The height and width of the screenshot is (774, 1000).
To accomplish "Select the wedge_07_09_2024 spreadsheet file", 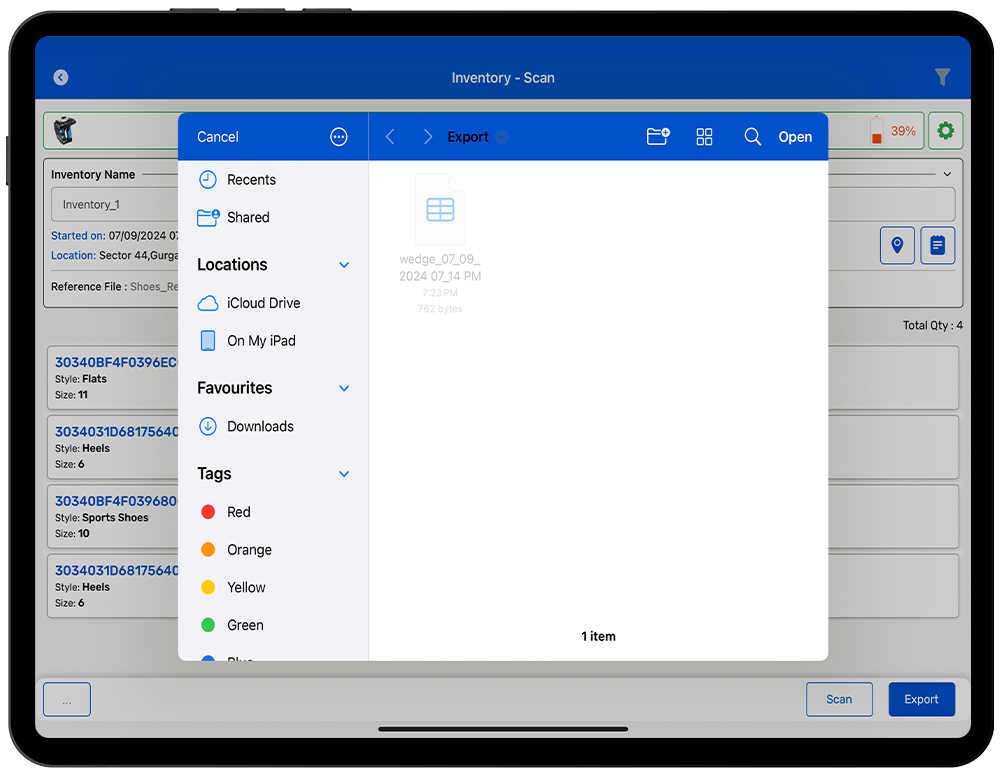I will pos(440,210).
